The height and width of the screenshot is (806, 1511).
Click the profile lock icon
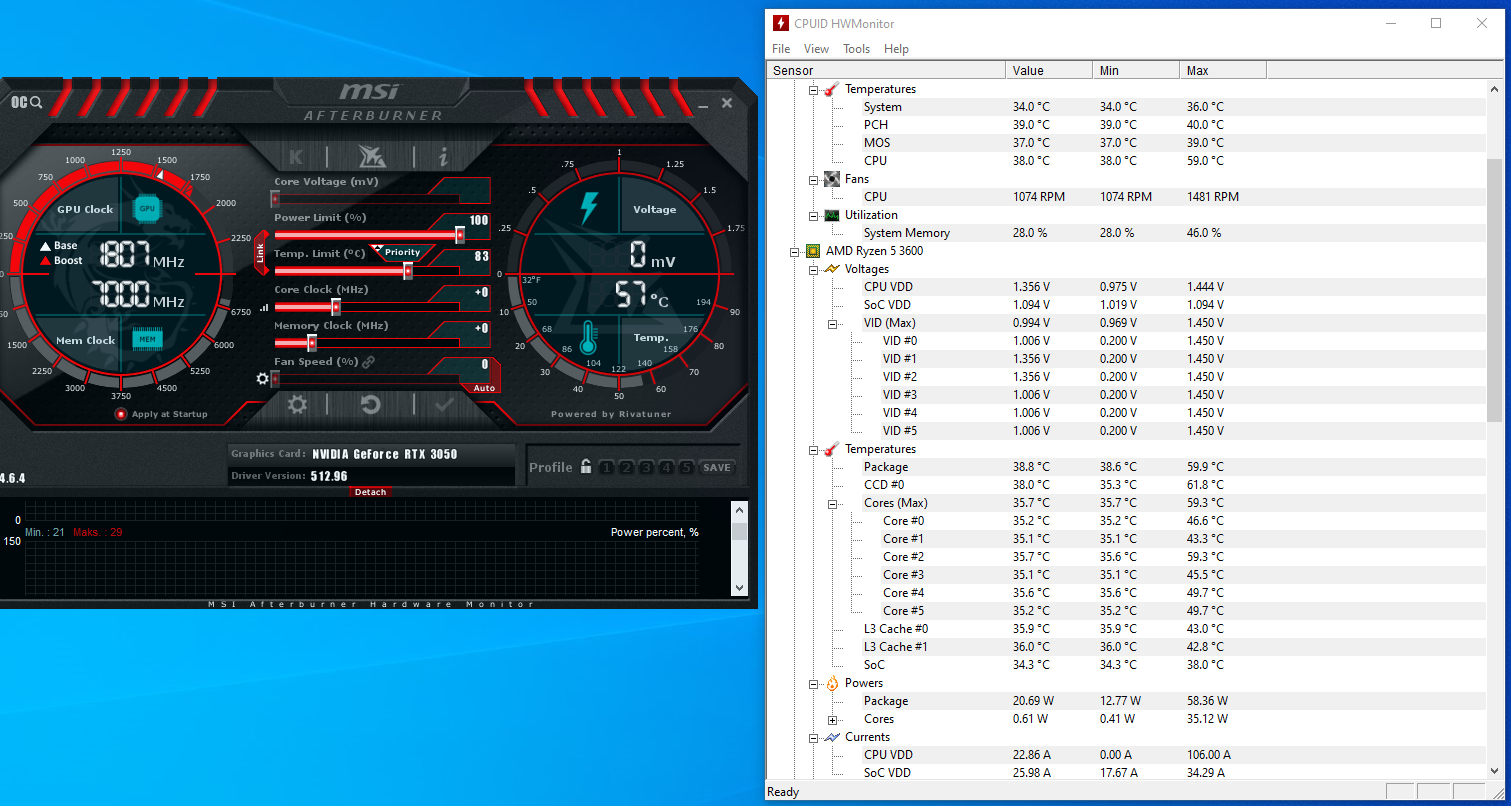(x=585, y=467)
